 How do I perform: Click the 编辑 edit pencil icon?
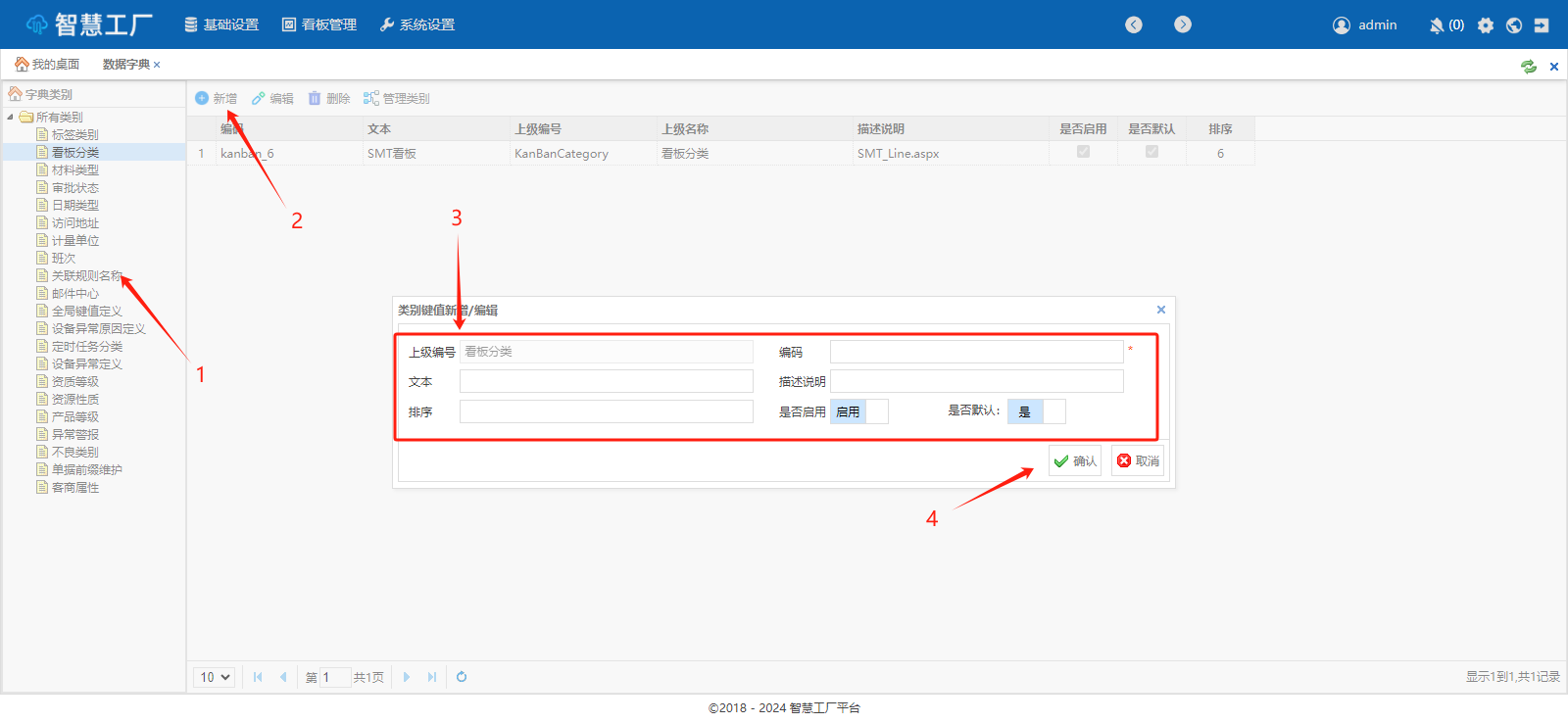(259, 98)
